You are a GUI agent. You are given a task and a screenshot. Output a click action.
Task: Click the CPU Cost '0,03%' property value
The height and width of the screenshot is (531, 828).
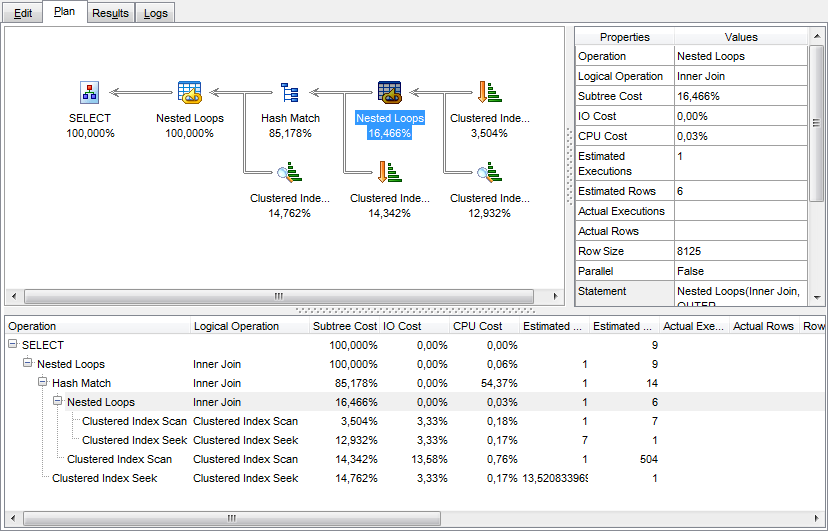pyautogui.click(x=741, y=136)
